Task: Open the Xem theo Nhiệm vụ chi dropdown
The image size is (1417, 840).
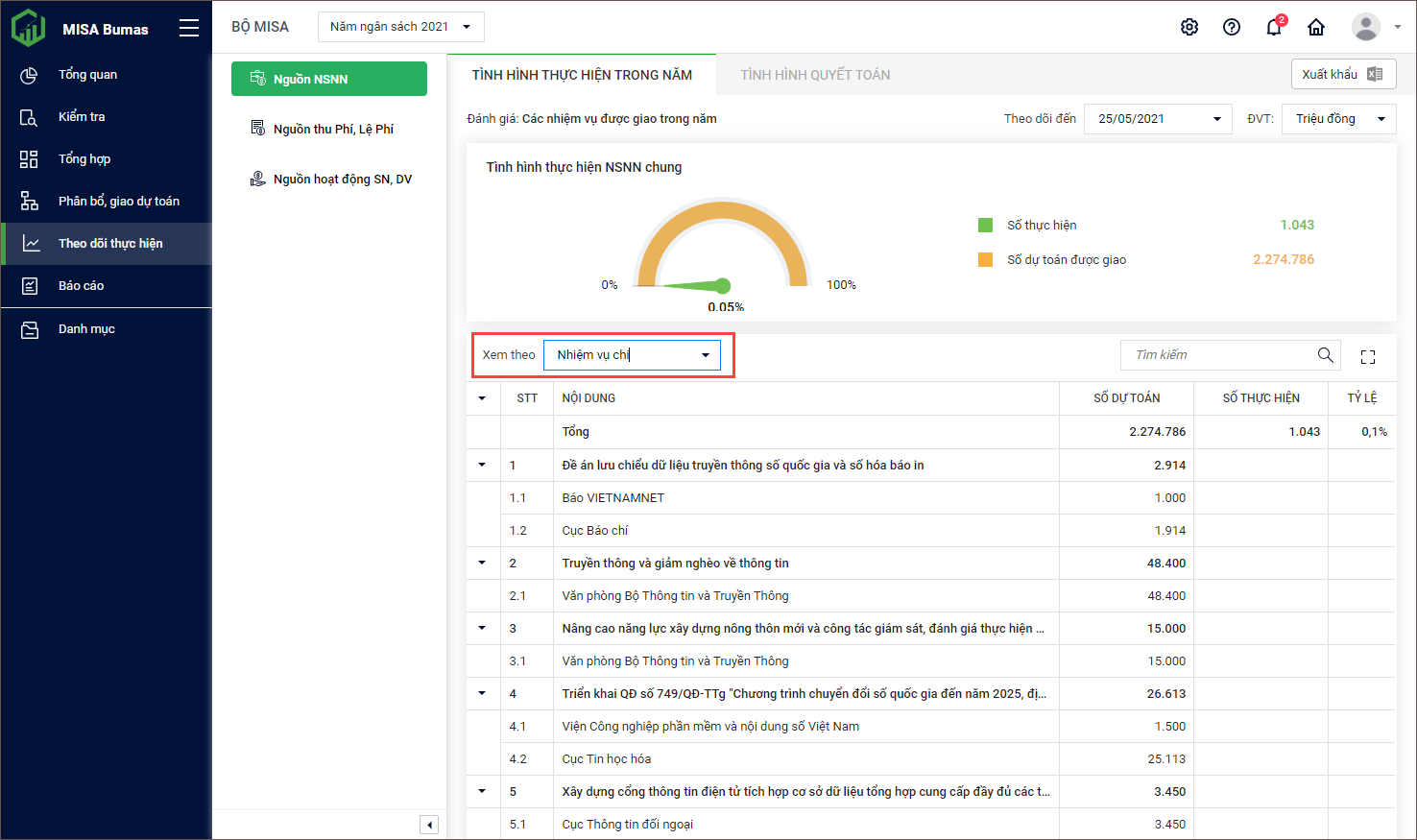Action: click(x=632, y=355)
